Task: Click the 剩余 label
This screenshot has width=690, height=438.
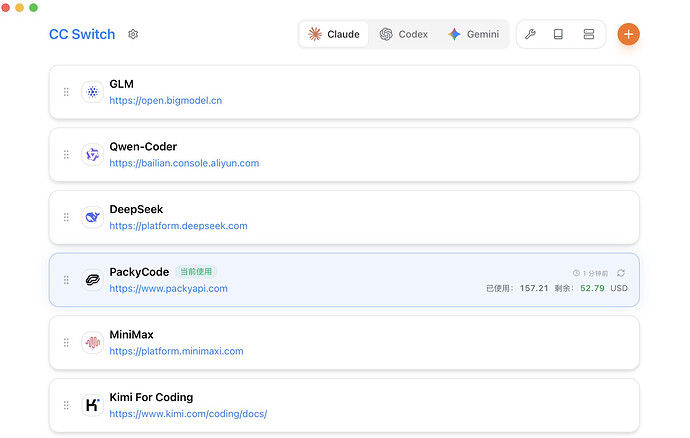Action: [564, 288]
